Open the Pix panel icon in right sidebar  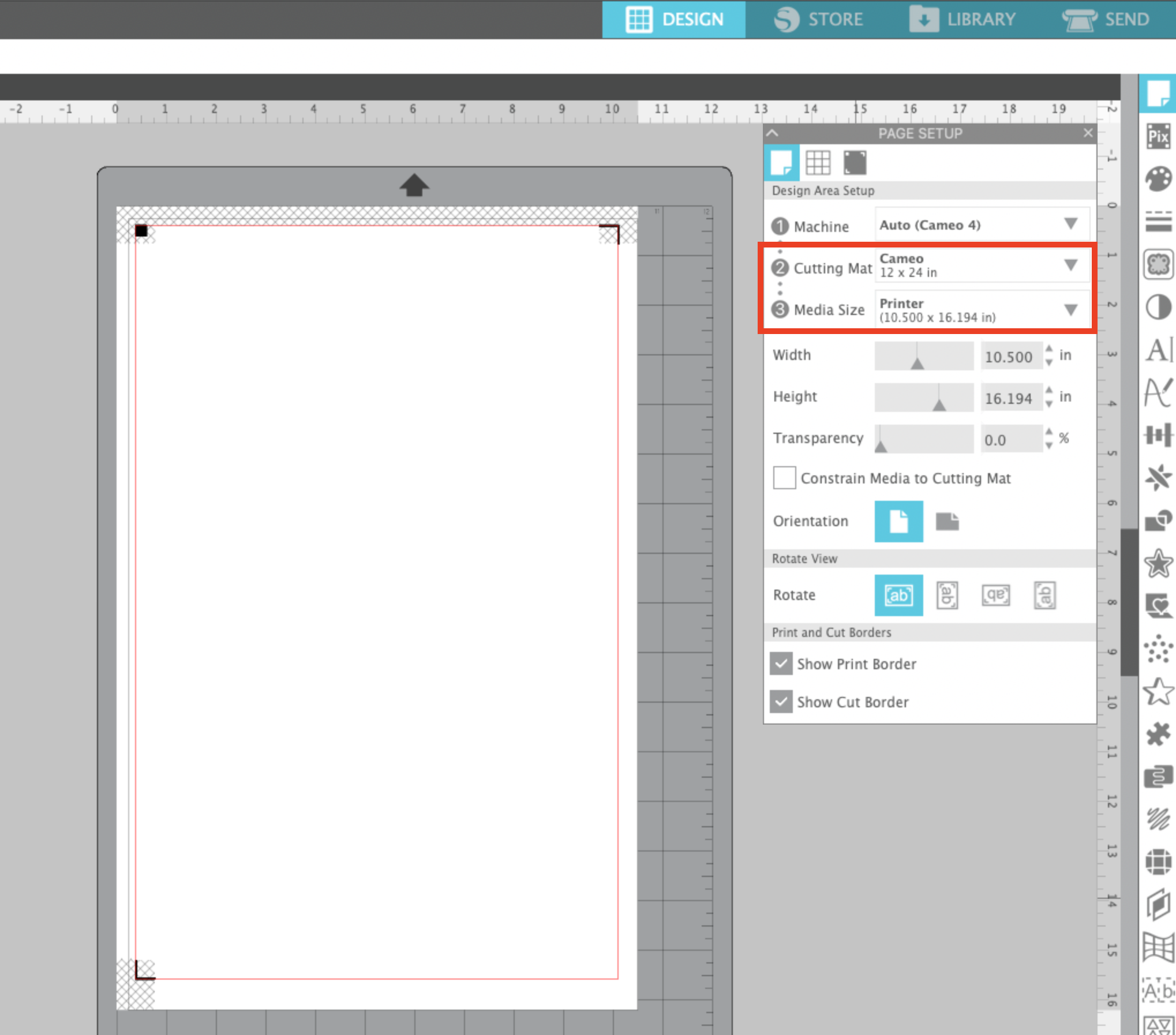pos(1158,137)
